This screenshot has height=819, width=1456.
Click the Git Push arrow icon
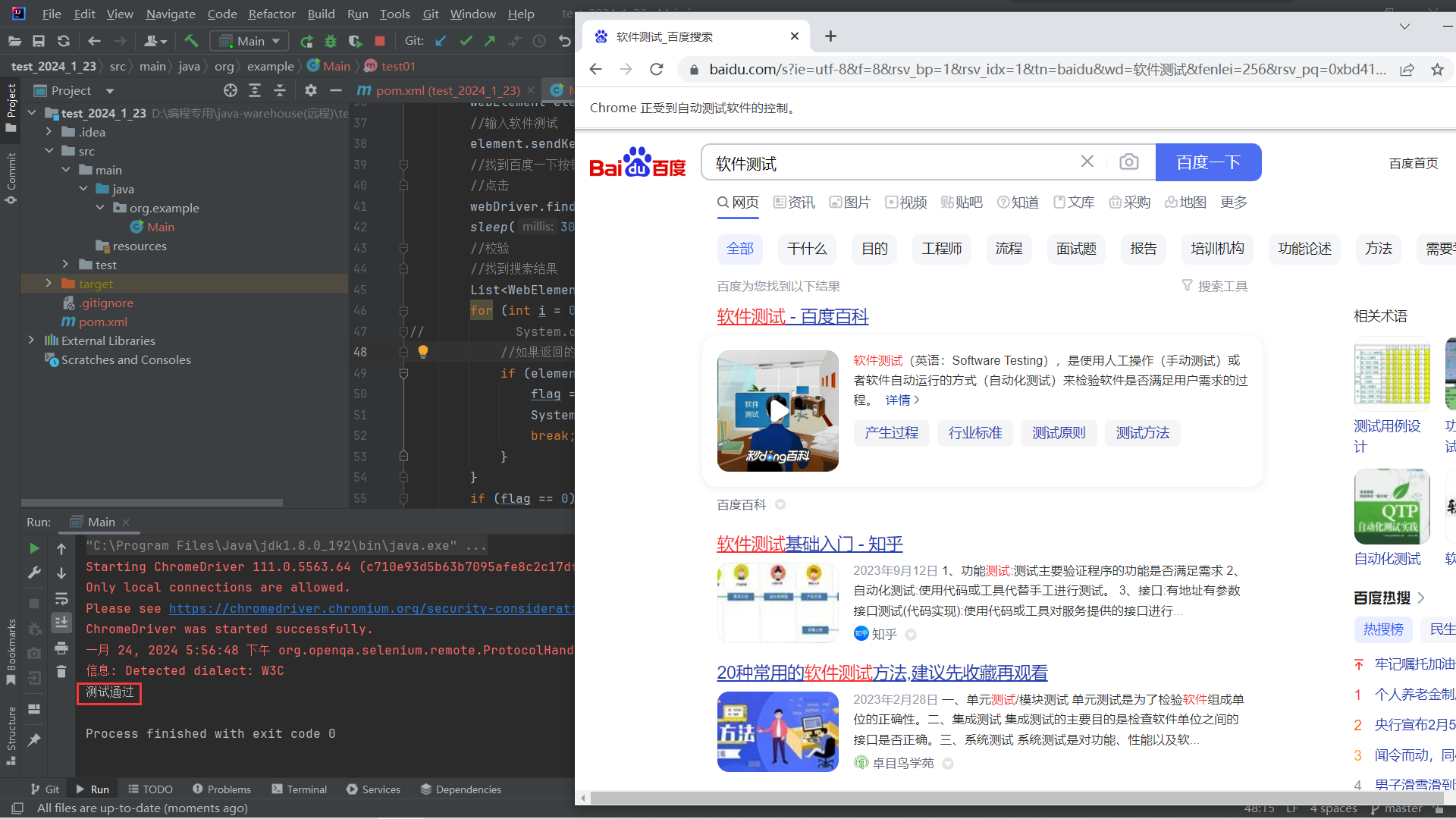(490, 41)
